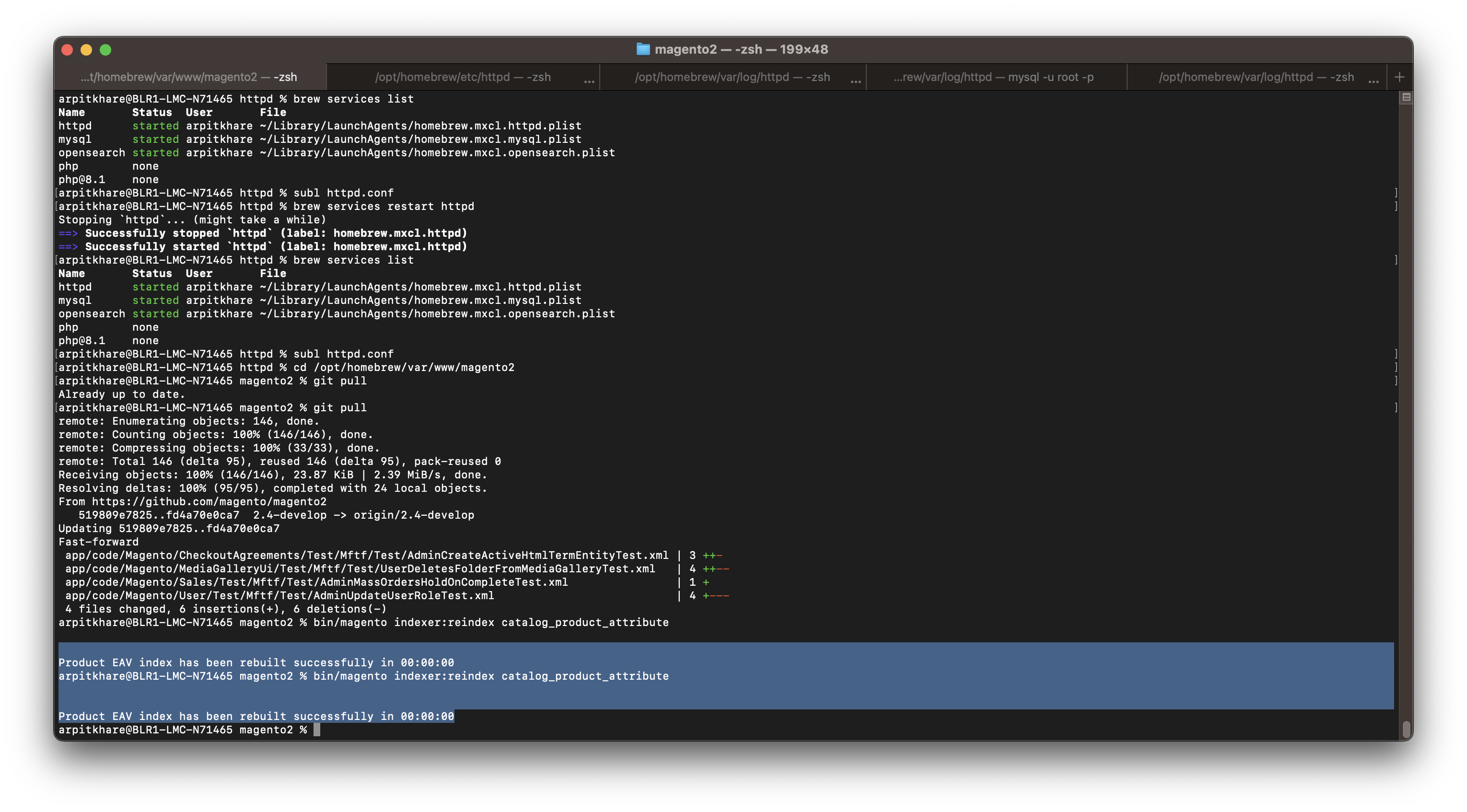1467x812 pixels.
Task: Click the green started status for httpd service
Action: (155, 125)
